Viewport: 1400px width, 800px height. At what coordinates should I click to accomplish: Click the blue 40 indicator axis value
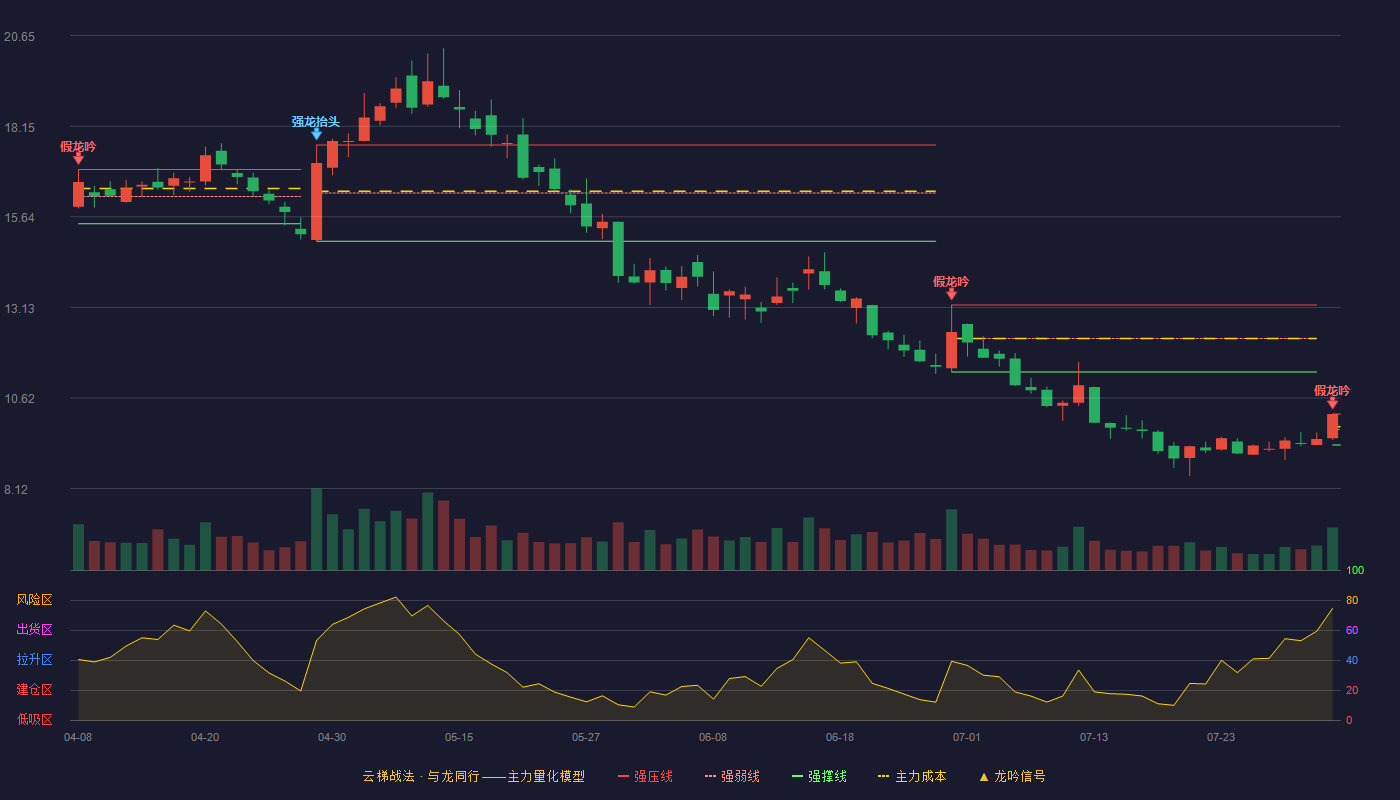click(1352, 660)
